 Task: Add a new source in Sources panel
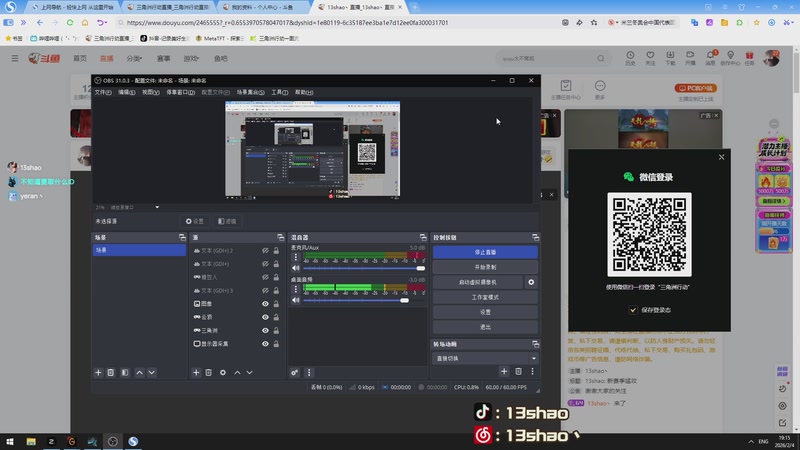[196, 372]
